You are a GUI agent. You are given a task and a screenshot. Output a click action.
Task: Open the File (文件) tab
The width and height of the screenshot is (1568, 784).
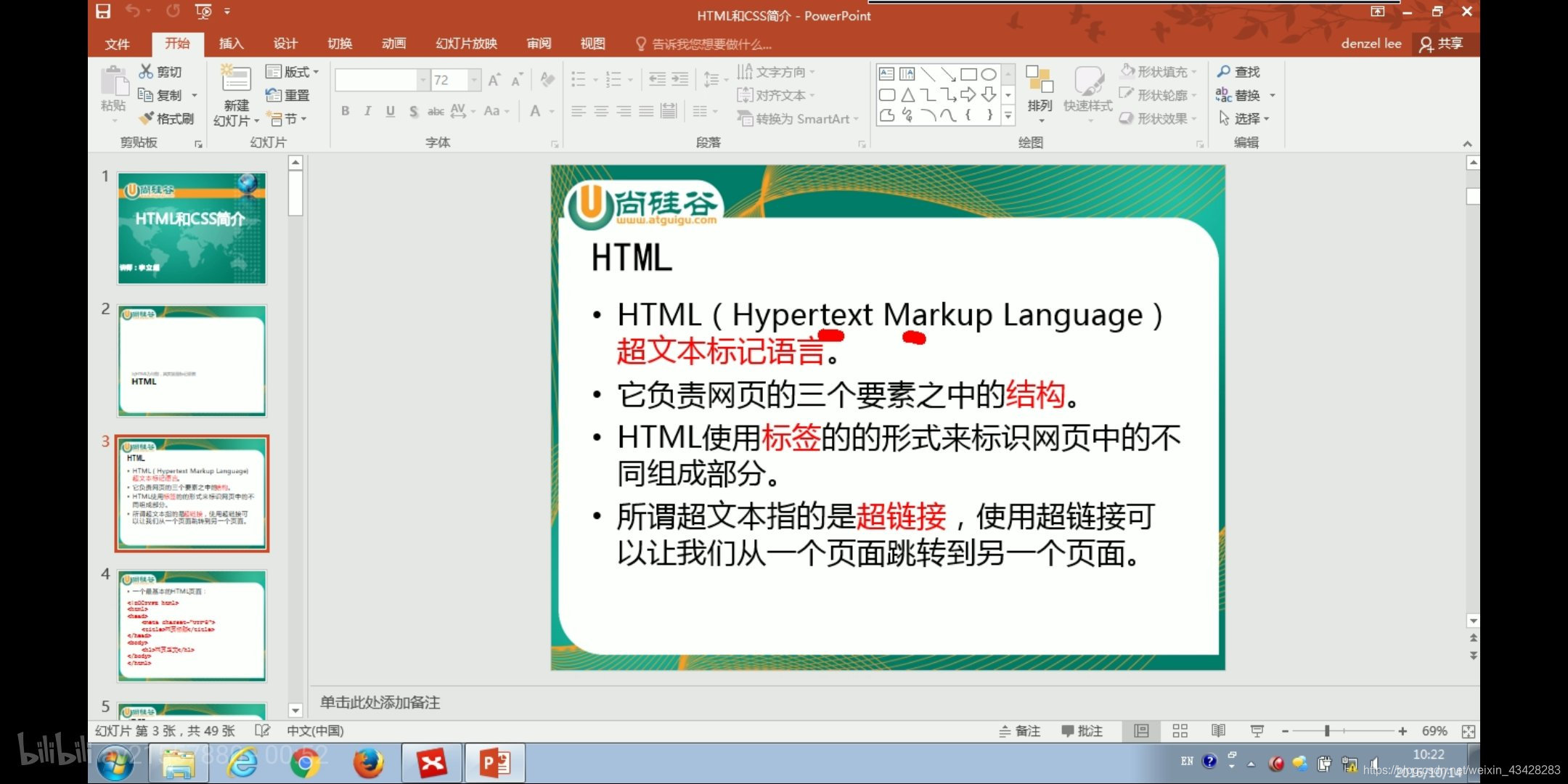(x=117, y=44)
